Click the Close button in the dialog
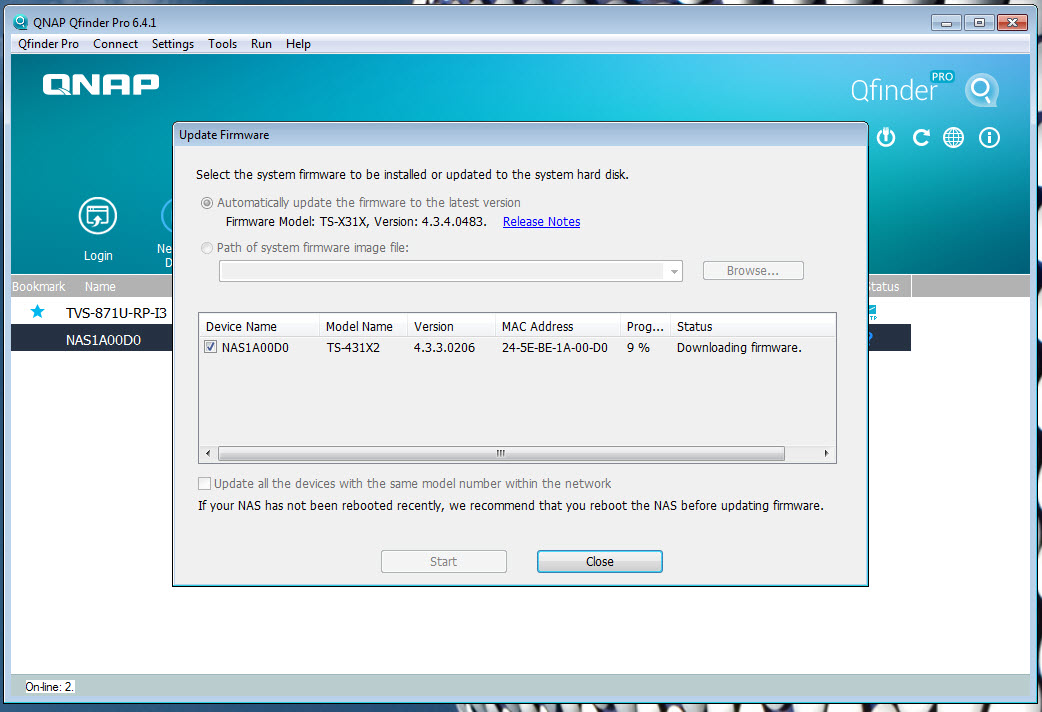 599,561
